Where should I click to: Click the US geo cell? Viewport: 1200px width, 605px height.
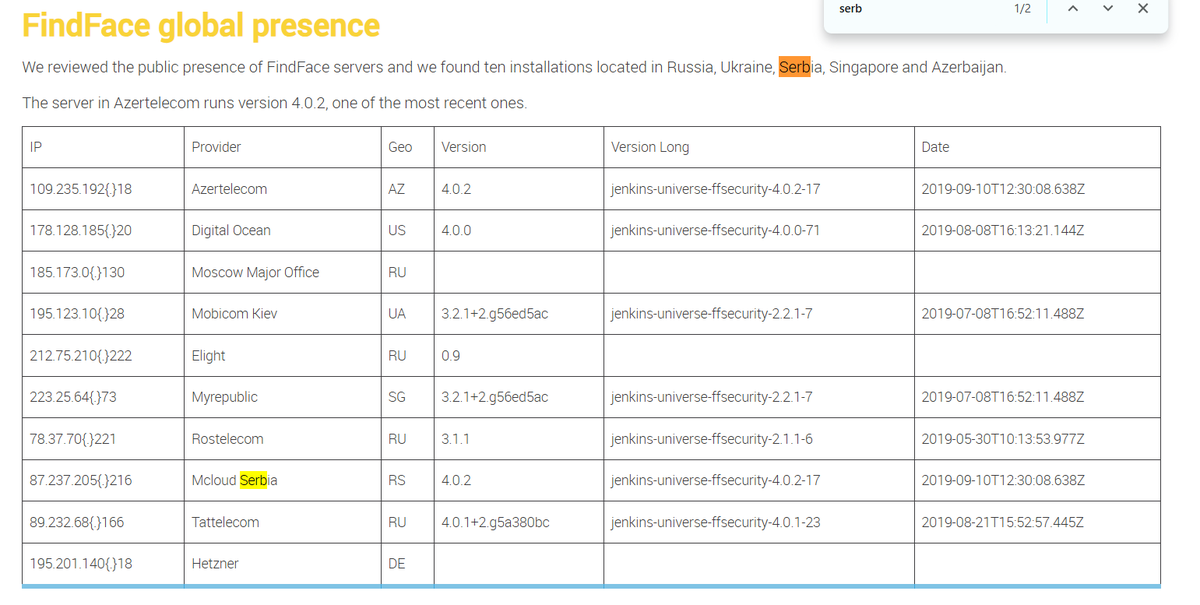[x=407, y=230]
